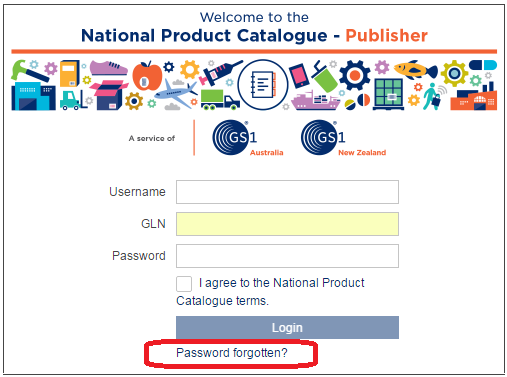Click the red apple icon

pos(147,76)
